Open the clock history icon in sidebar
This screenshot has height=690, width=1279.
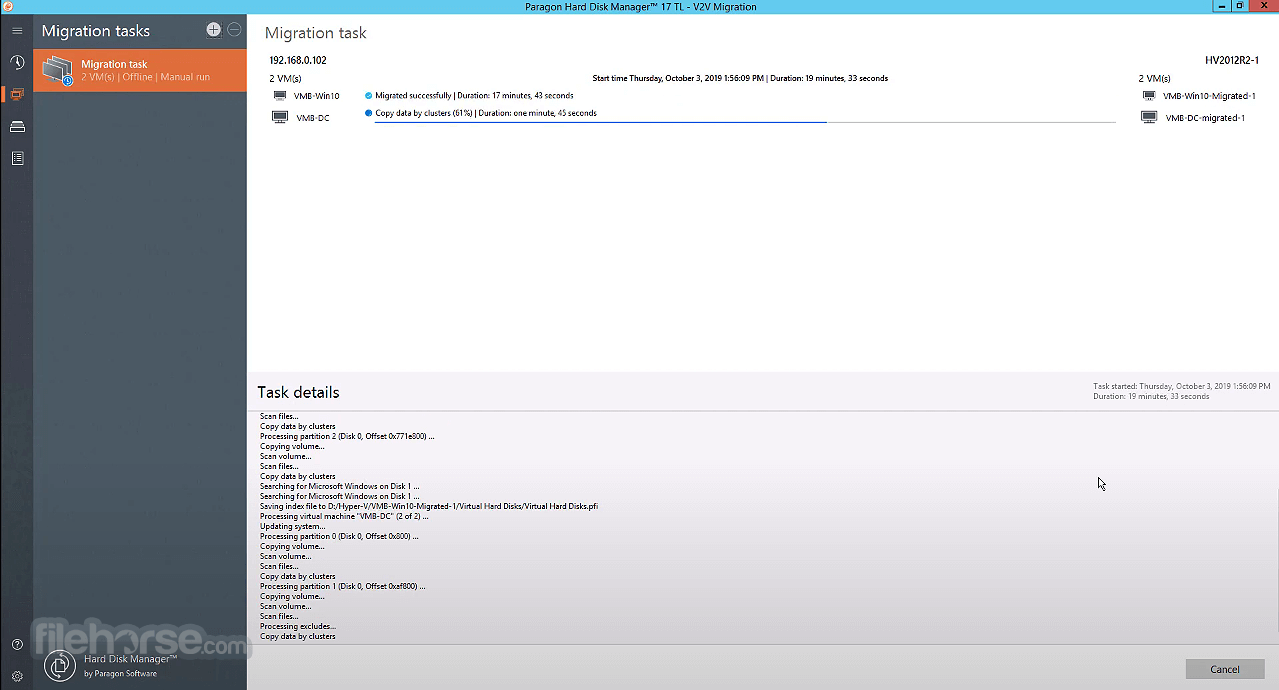coord(17,62)
